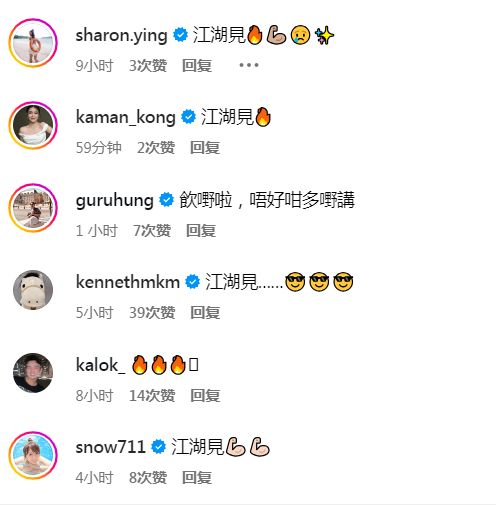
Task: View snow711's avatar story
Action: (33, 455)
